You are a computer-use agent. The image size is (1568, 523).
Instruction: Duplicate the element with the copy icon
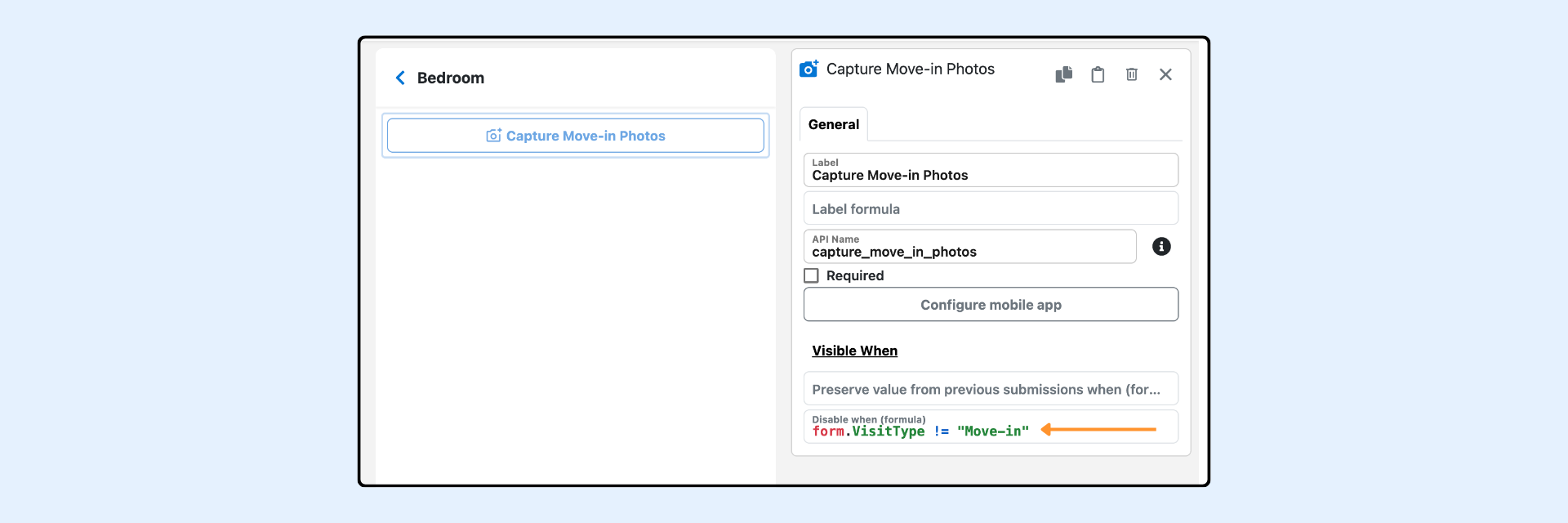coord(1063,74)
